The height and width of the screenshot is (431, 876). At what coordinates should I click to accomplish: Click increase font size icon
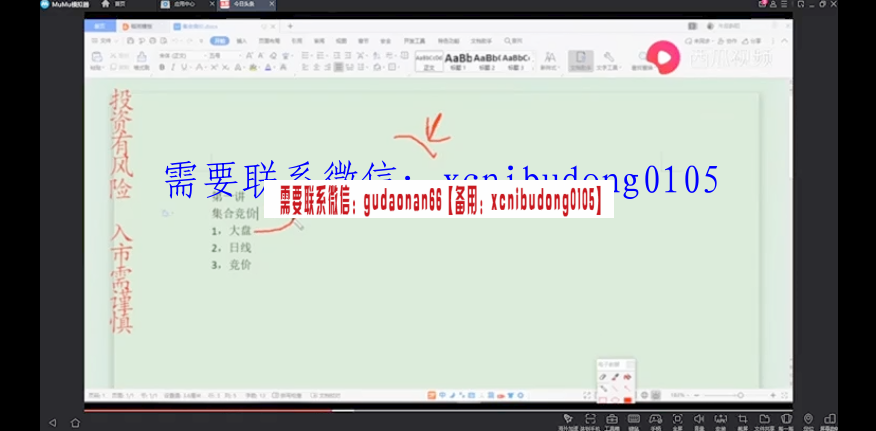(249, 56)
